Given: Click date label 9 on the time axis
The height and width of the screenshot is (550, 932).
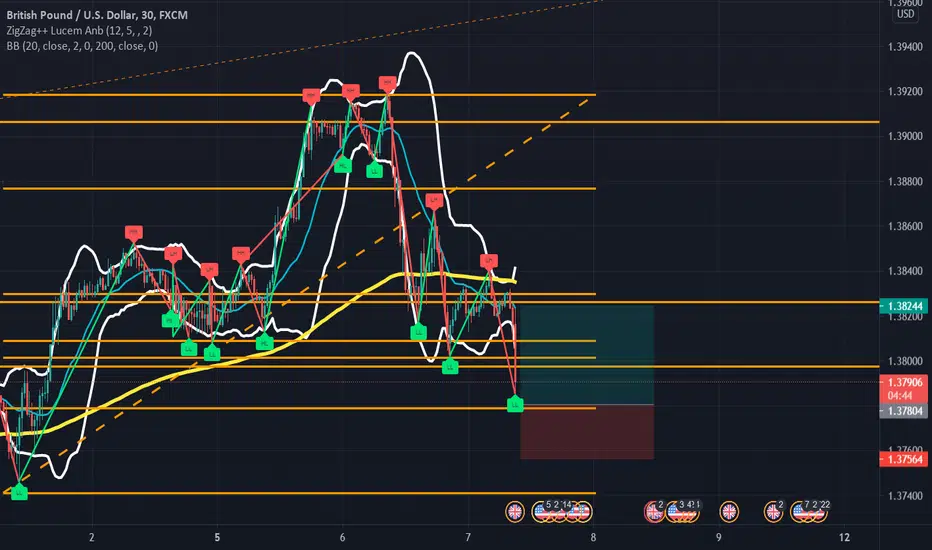Looking at the screenshot, I should coord(719,538).
